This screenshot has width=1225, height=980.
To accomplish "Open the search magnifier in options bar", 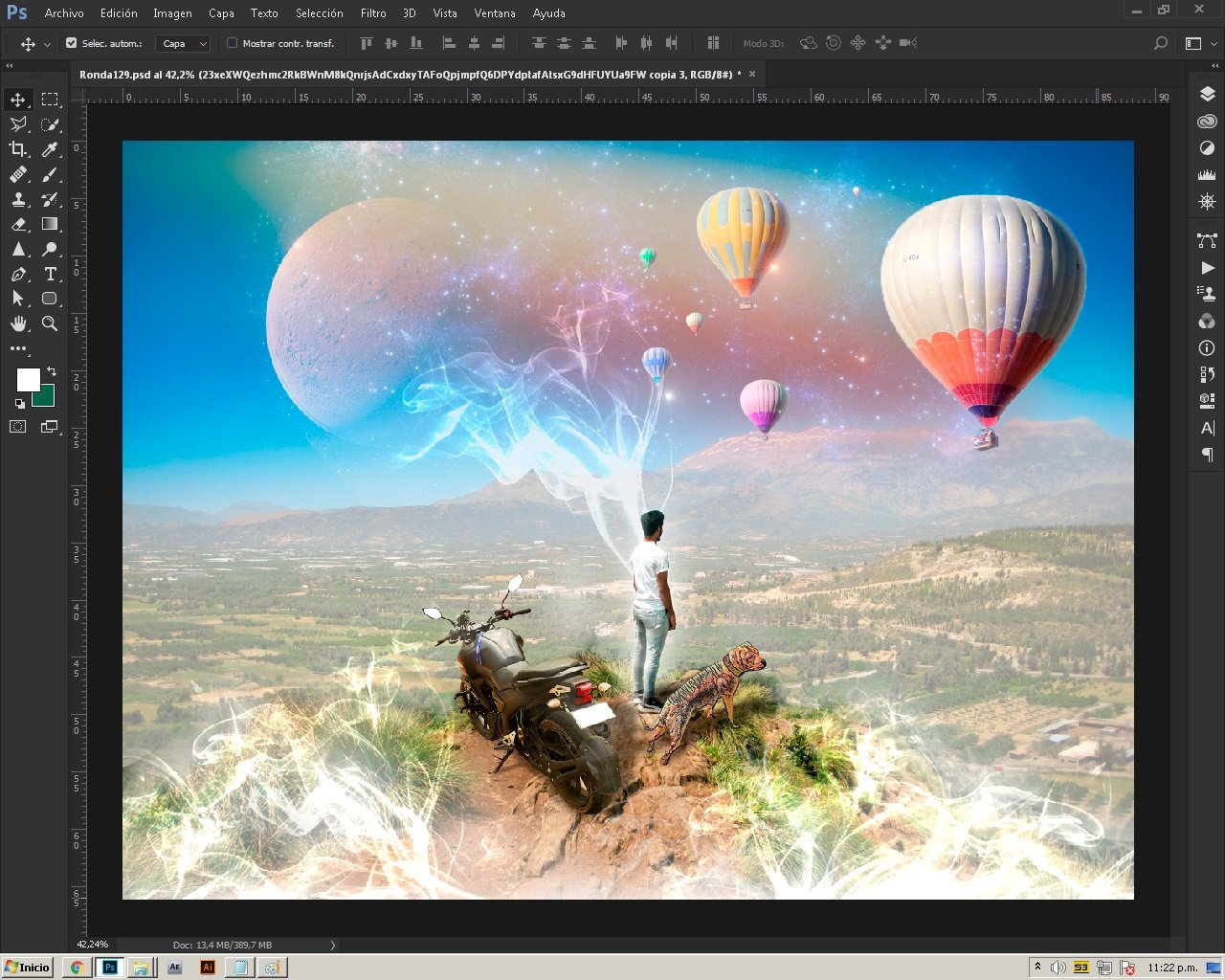I will coord(1161,43).
